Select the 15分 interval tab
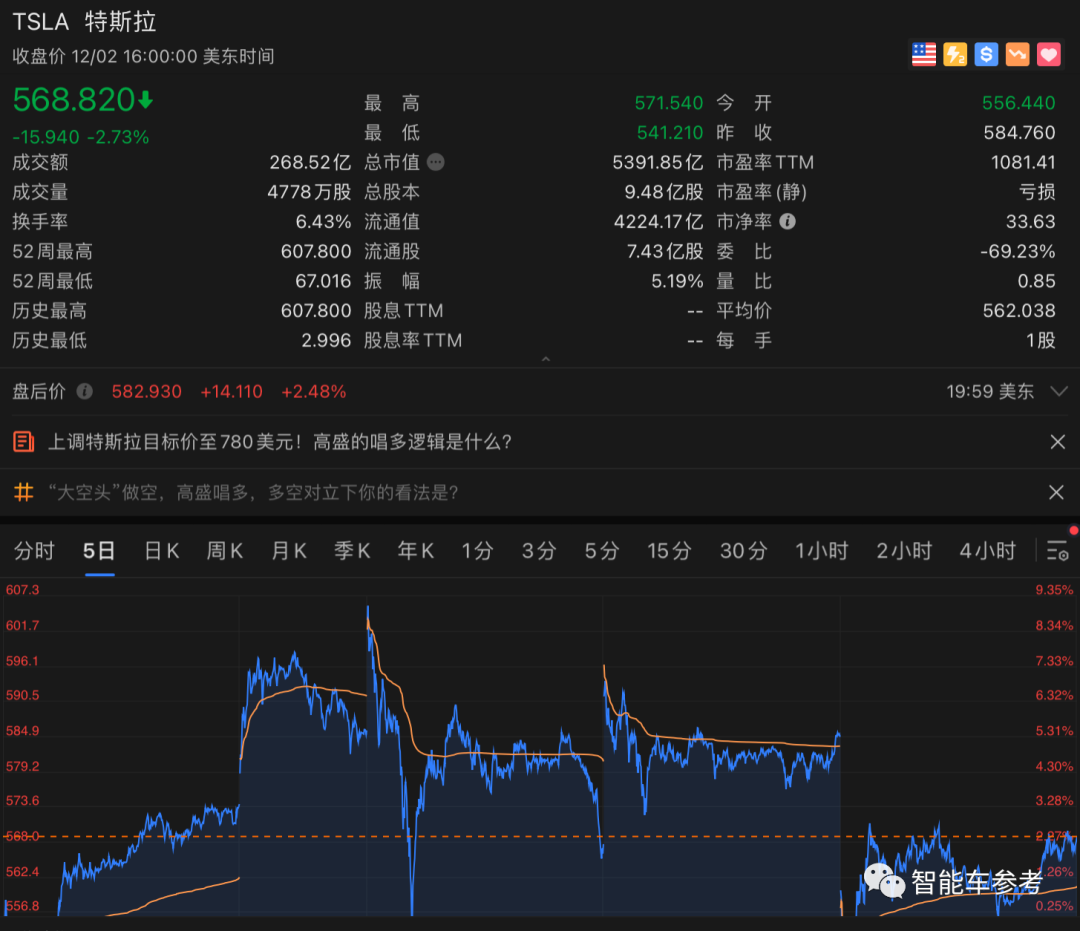The width and height of the screenshot is (1080, 931). point(669,551)
